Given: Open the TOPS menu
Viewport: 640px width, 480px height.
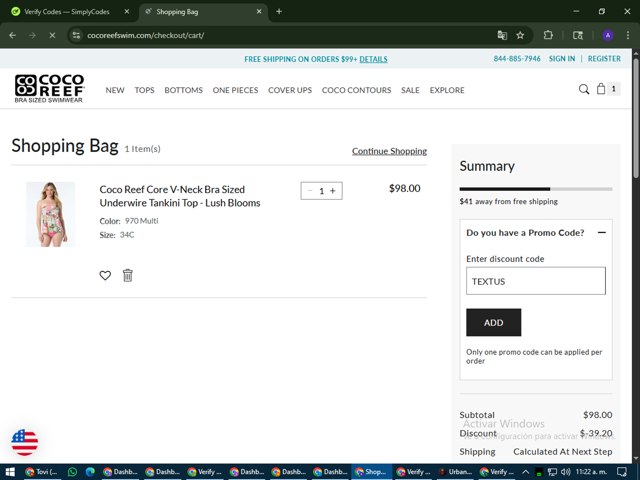Looking at the screenshot, I should click(x=144, y=90).
